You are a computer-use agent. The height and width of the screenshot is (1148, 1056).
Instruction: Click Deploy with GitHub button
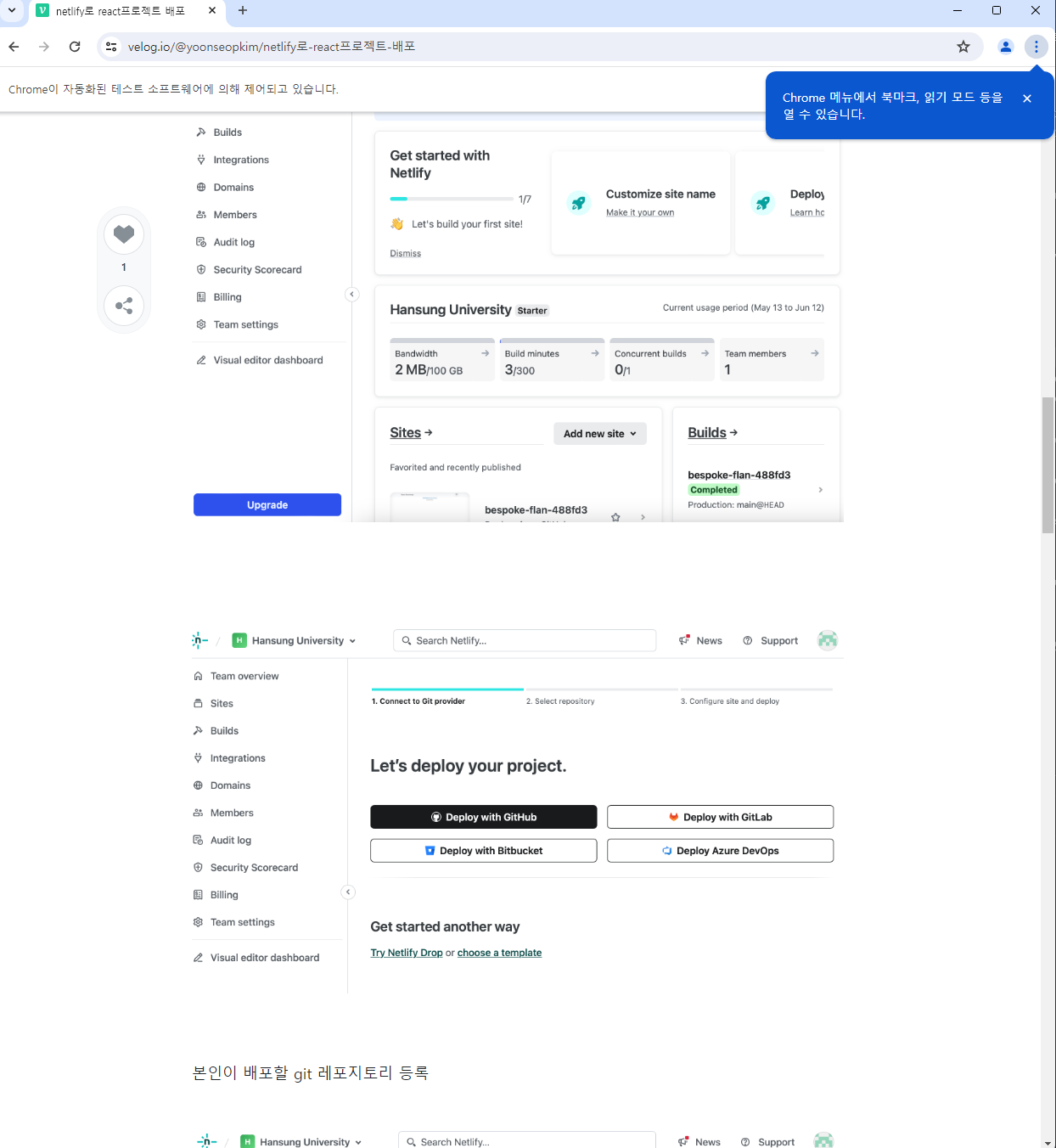(x=484, y=818)
